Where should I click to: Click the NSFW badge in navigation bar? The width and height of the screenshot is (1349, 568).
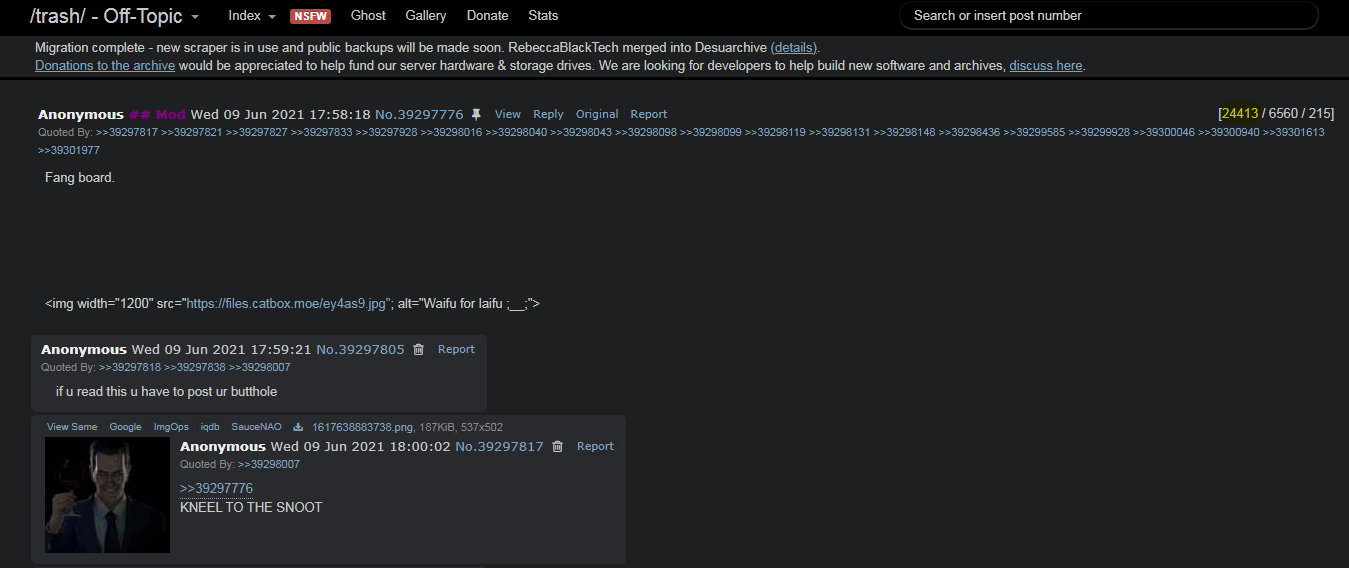310,16
